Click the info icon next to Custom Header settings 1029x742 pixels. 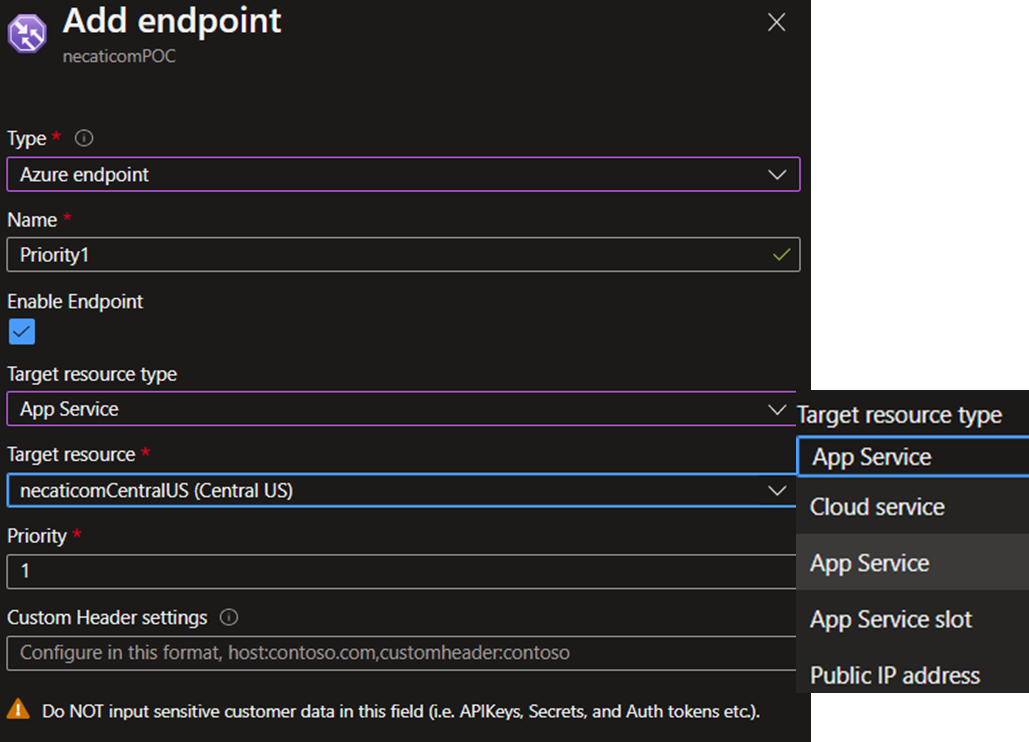(229, 617)
